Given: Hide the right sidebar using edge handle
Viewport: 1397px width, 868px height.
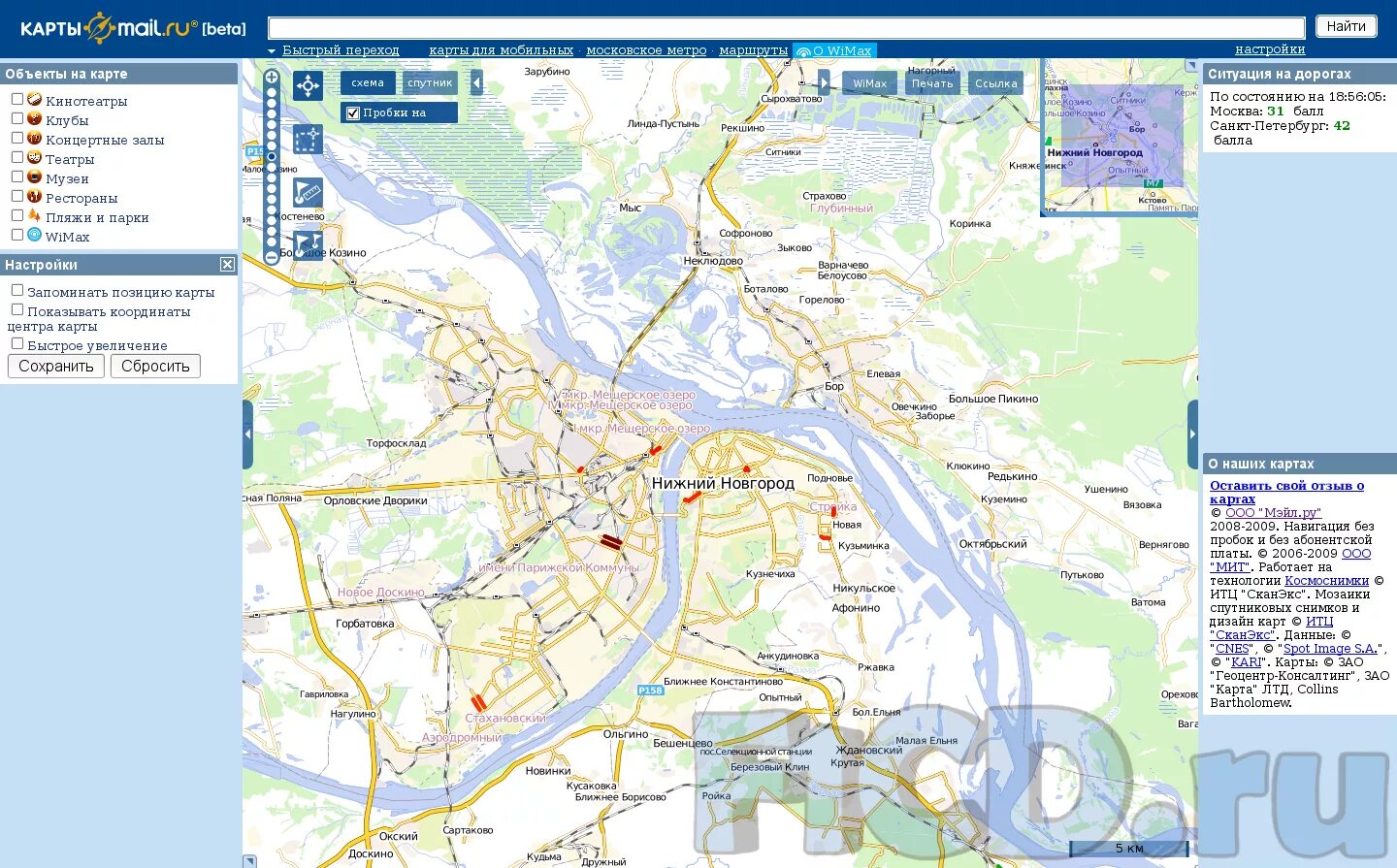Looking at the screenshot, I should [x=1192, y=434].
